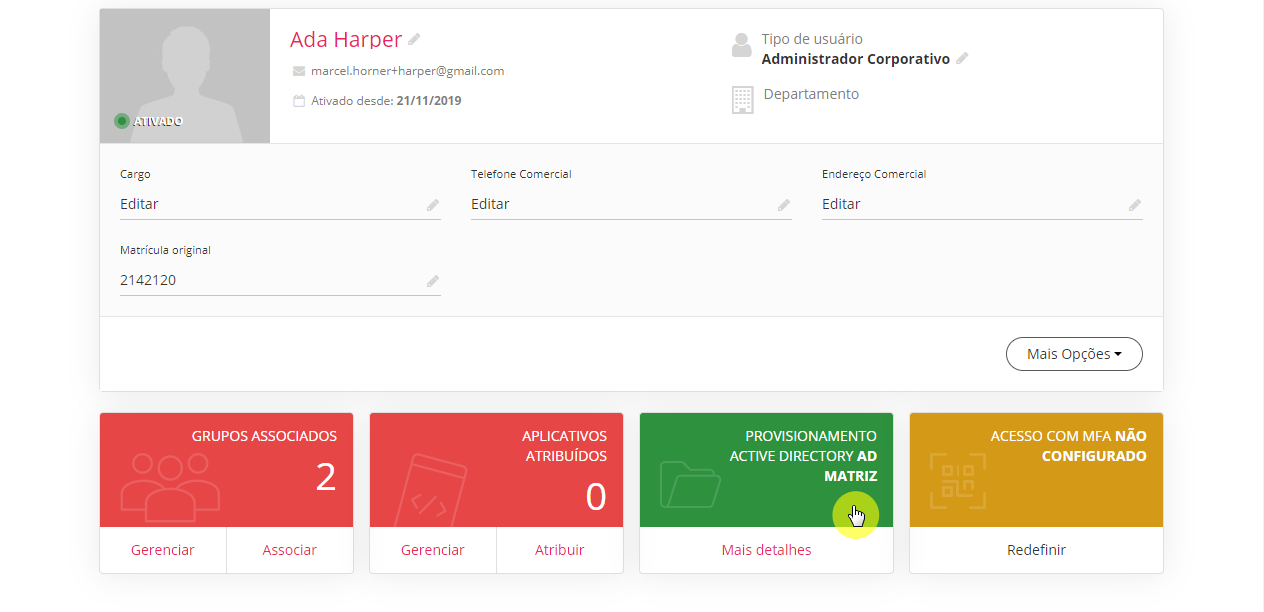
Task: Click Matrícula original pencil icon
Action: pyautogui.click(x=433, y=281)
